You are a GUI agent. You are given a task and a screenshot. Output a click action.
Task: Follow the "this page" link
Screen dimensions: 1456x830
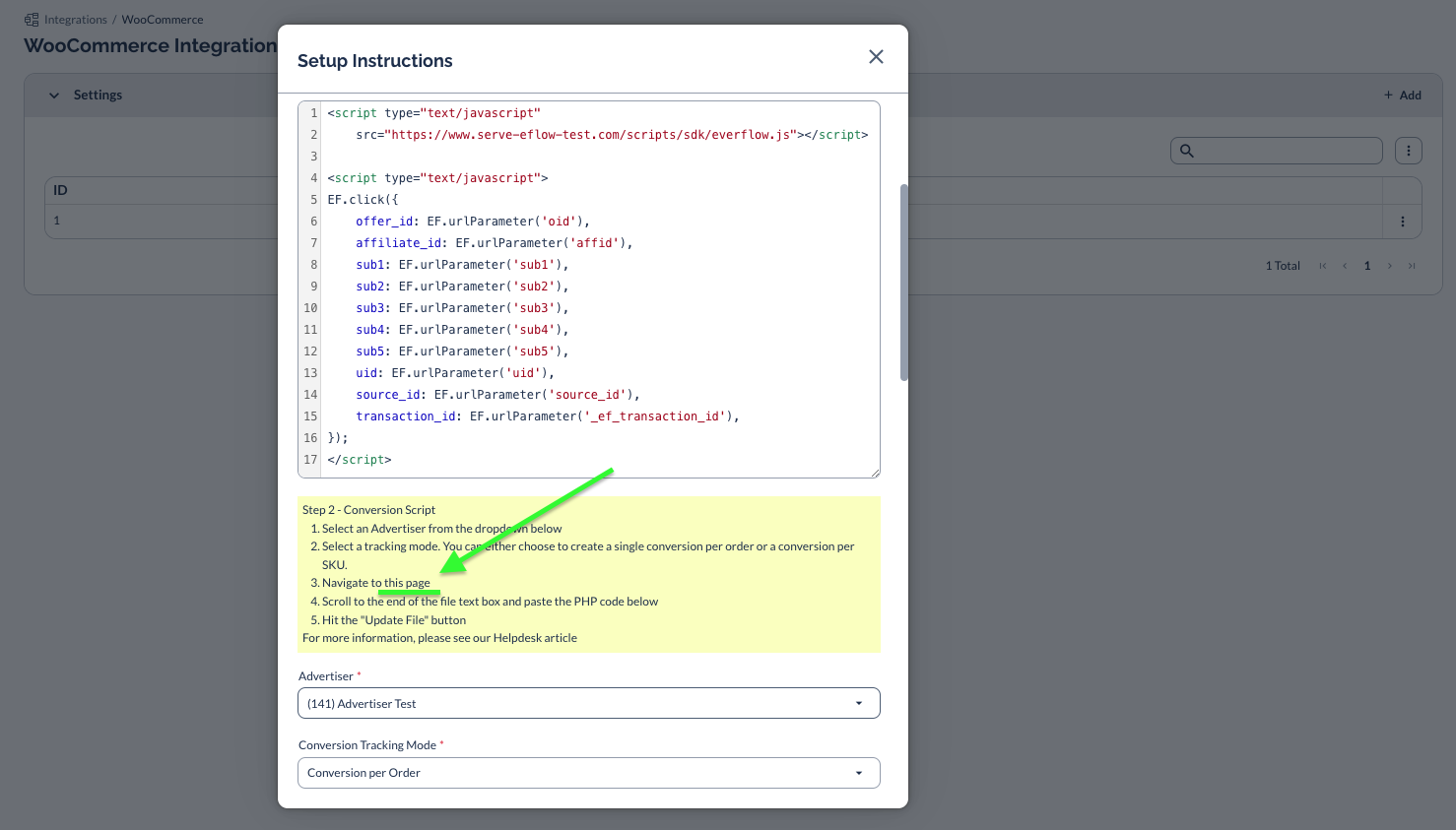tap(407, 583)
